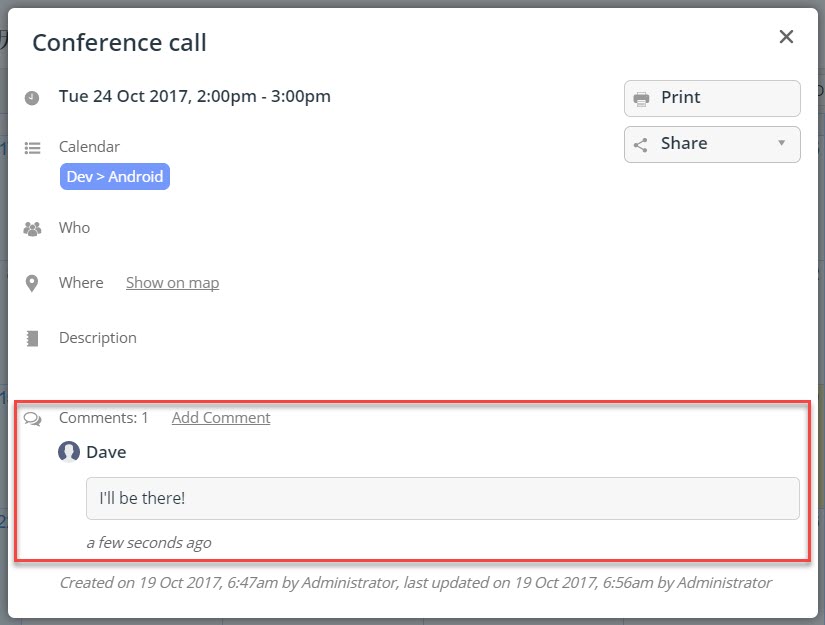Expand the Share dropdown arrow
Image resolution: width=825 pixels, height=625 pixels.
(x=781, y=143)
